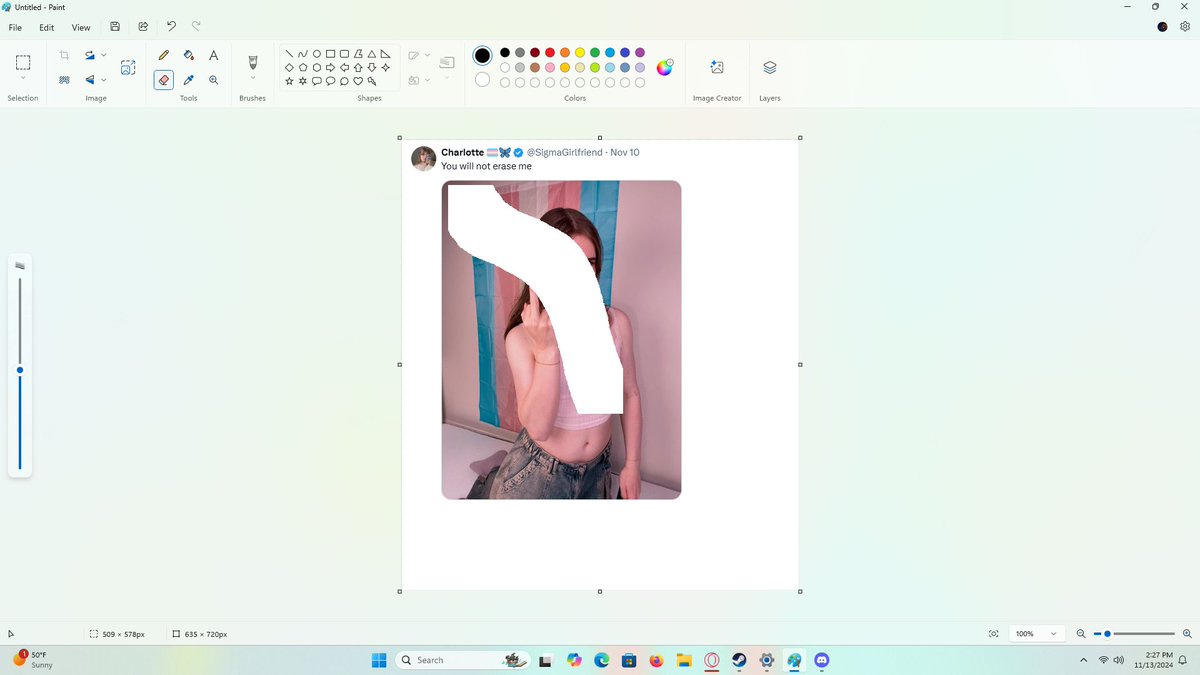The image size is (1200, 675).
Task: Click the canvas bottom-right resize handle
Action: (800, 592)
